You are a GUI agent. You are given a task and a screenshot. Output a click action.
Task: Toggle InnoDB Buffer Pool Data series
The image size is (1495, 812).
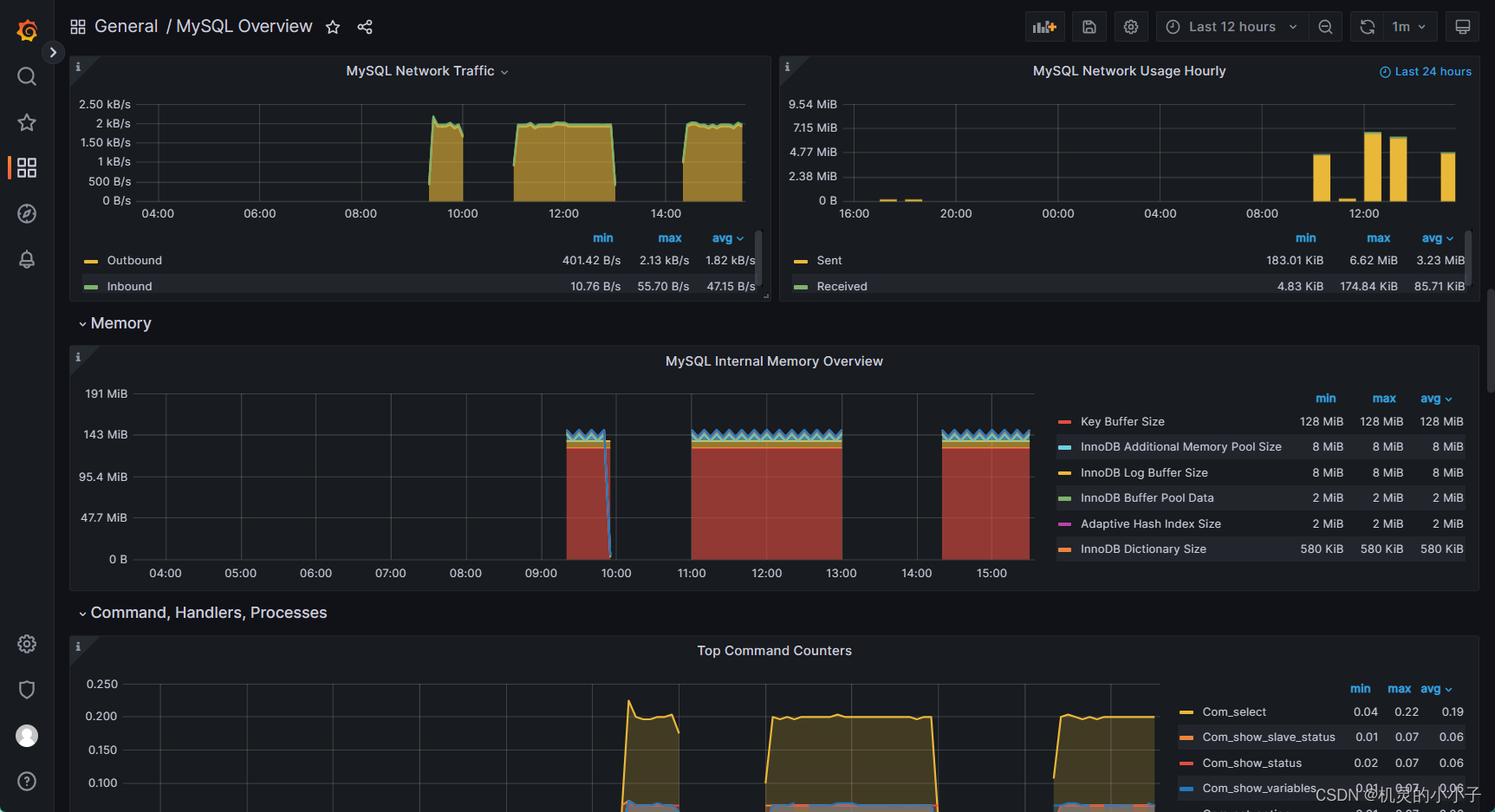point(1147,497)
